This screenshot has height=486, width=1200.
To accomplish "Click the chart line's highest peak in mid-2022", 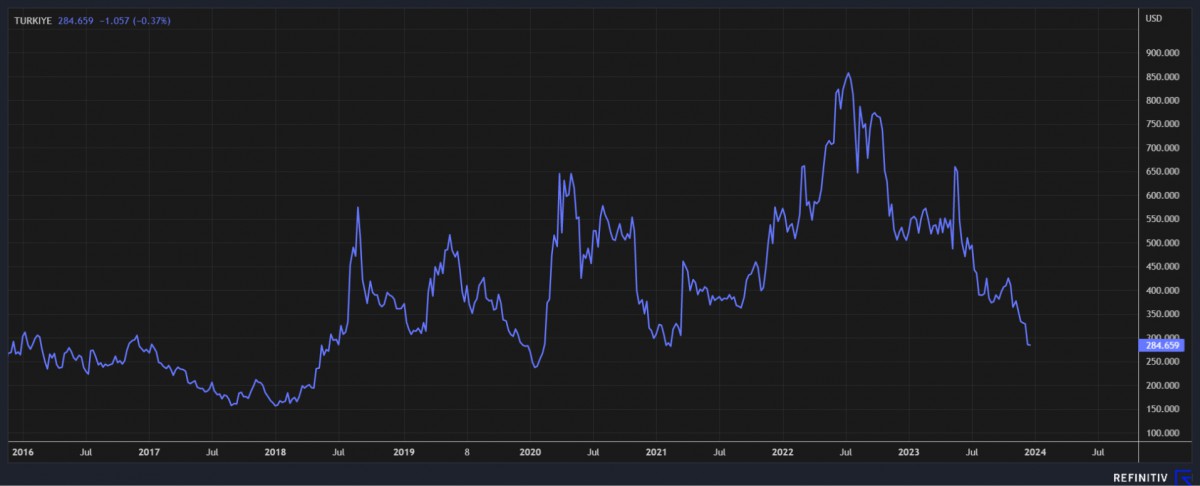I will tap(848, 73).
